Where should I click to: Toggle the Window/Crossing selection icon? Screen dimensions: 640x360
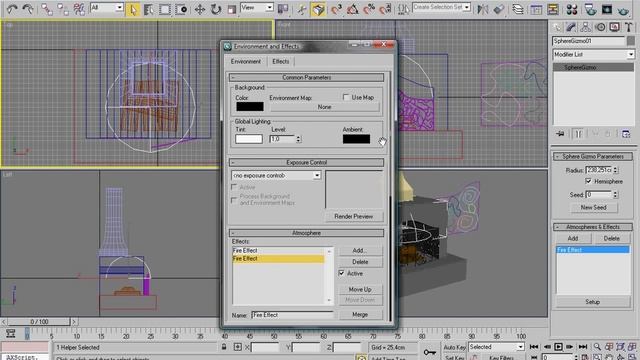(x=181, y=9)
